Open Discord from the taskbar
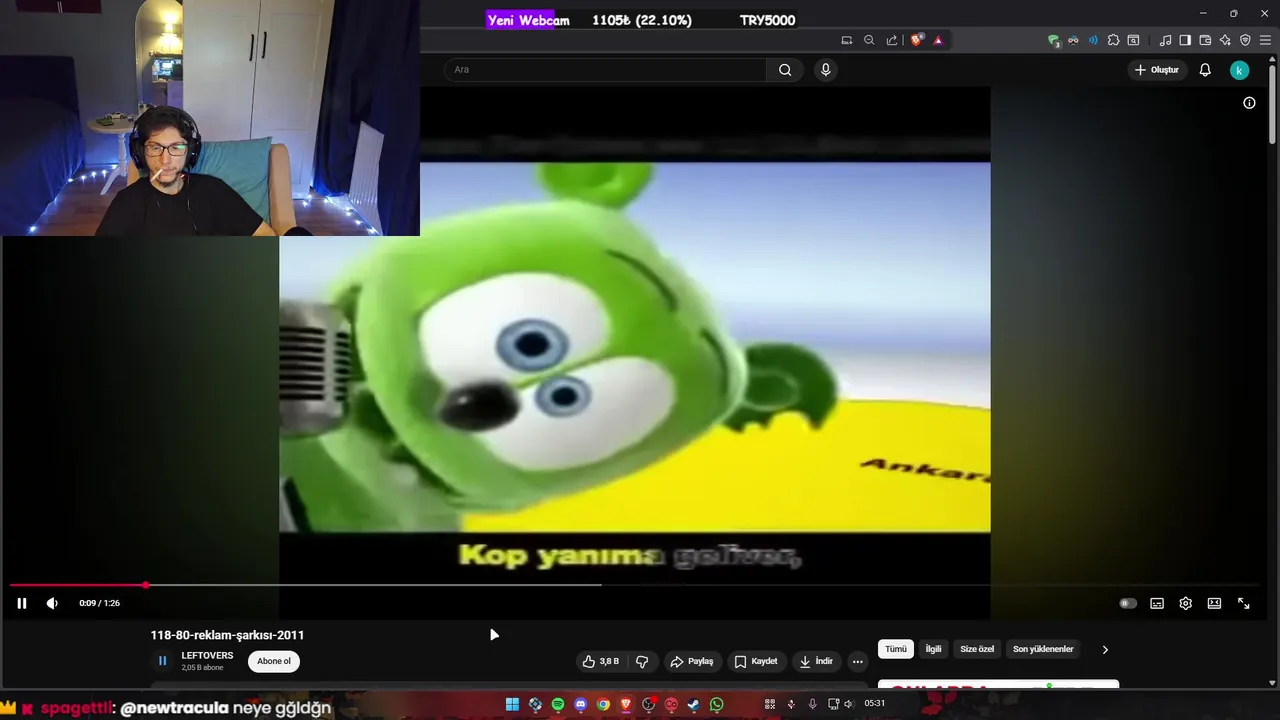1280x720 pixels. 581,704
